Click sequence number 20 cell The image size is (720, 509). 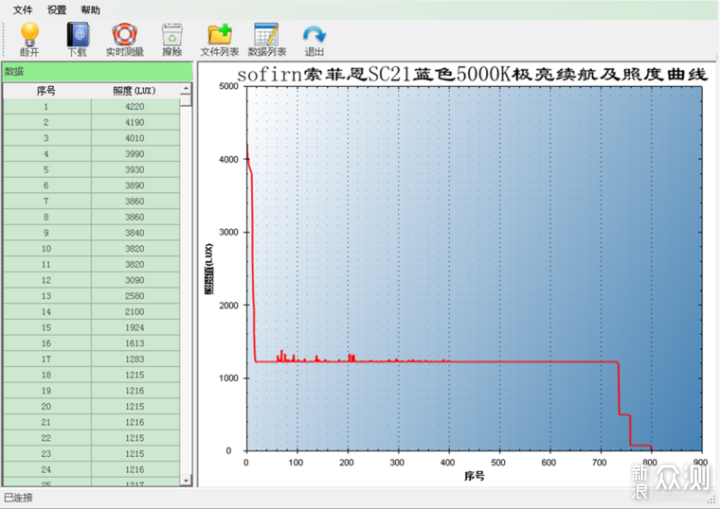[46, 407]
